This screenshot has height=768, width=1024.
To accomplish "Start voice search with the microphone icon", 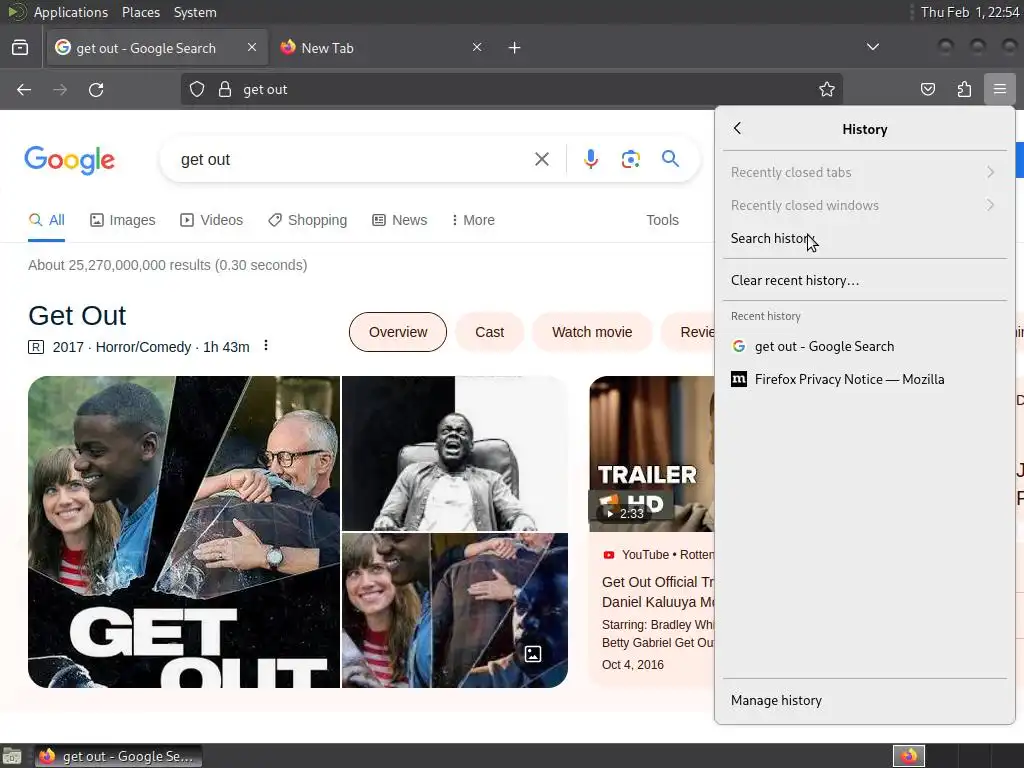I will [590, 159].
